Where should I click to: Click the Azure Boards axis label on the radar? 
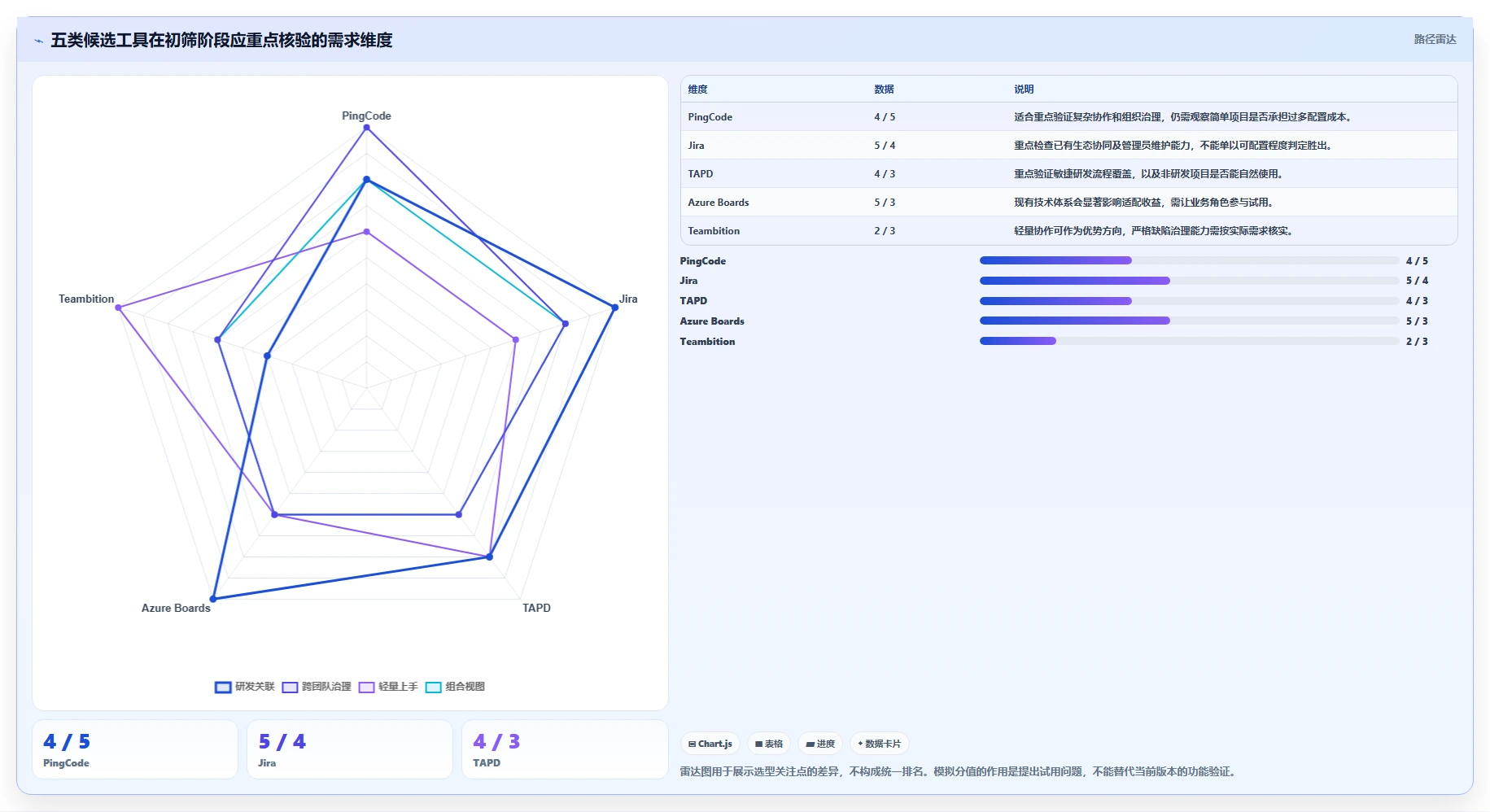pos(176,608)
